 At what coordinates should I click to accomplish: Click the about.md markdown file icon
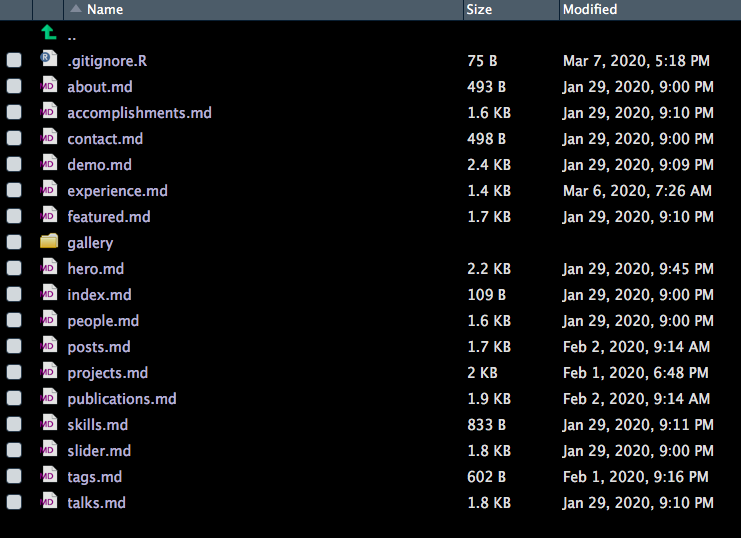[48, 86]
